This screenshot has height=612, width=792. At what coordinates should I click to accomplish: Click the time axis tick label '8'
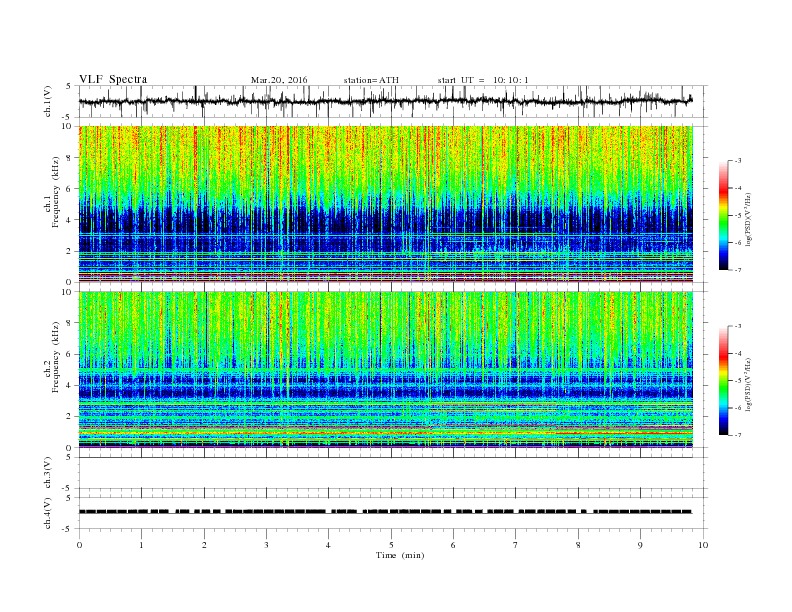578,545
